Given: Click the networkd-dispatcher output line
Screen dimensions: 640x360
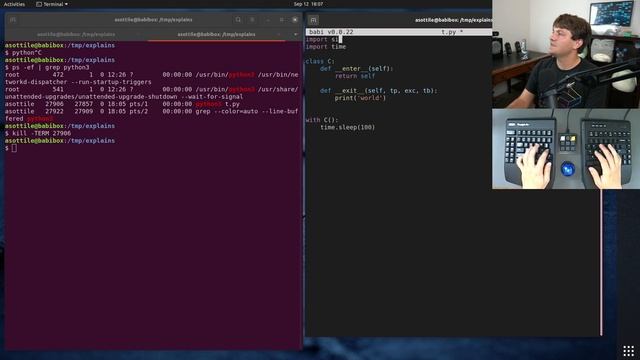Looking at the screenshot, I should click(x=78, y=82).
